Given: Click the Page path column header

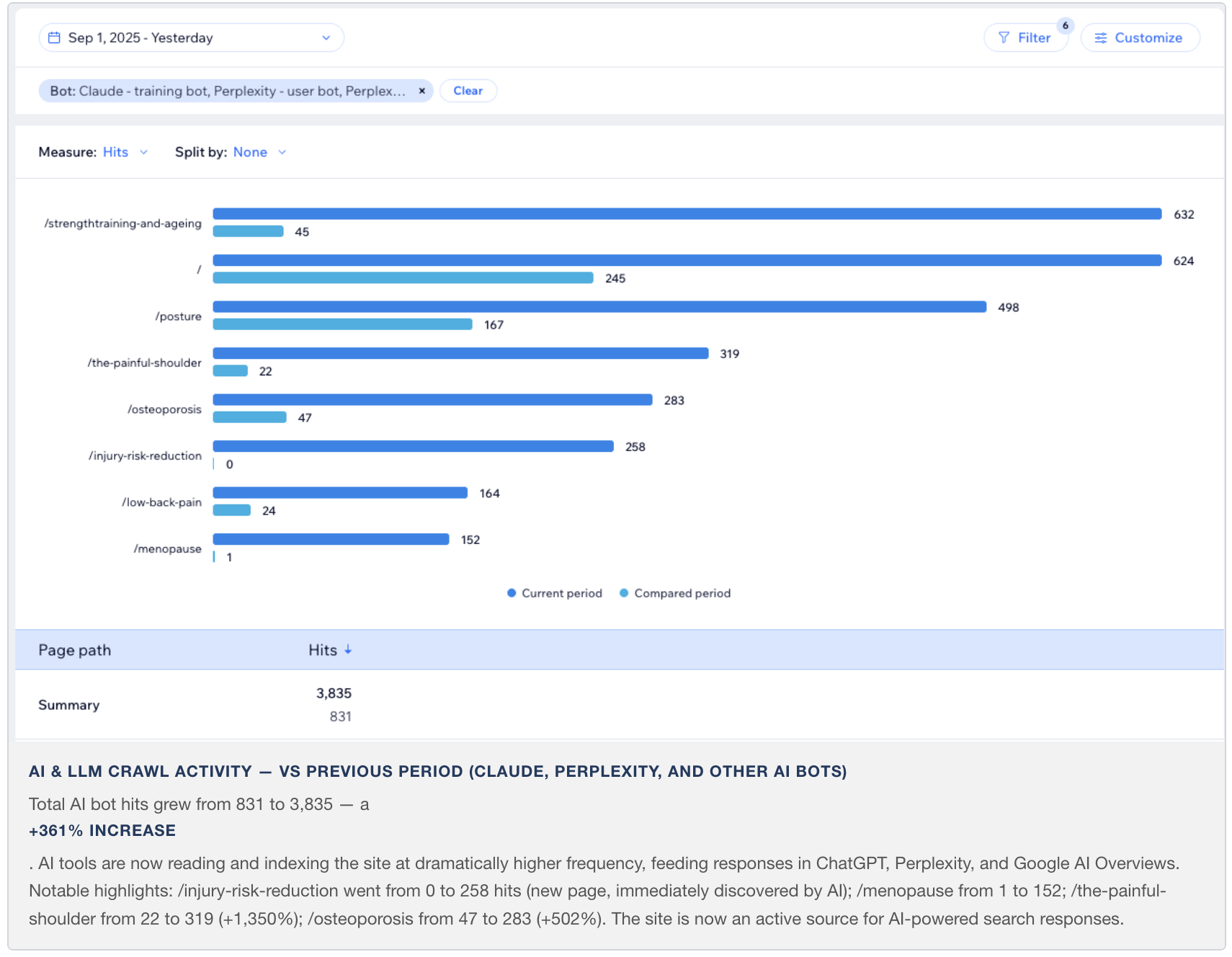Looking at the screenshot, I should coord(75,650).
